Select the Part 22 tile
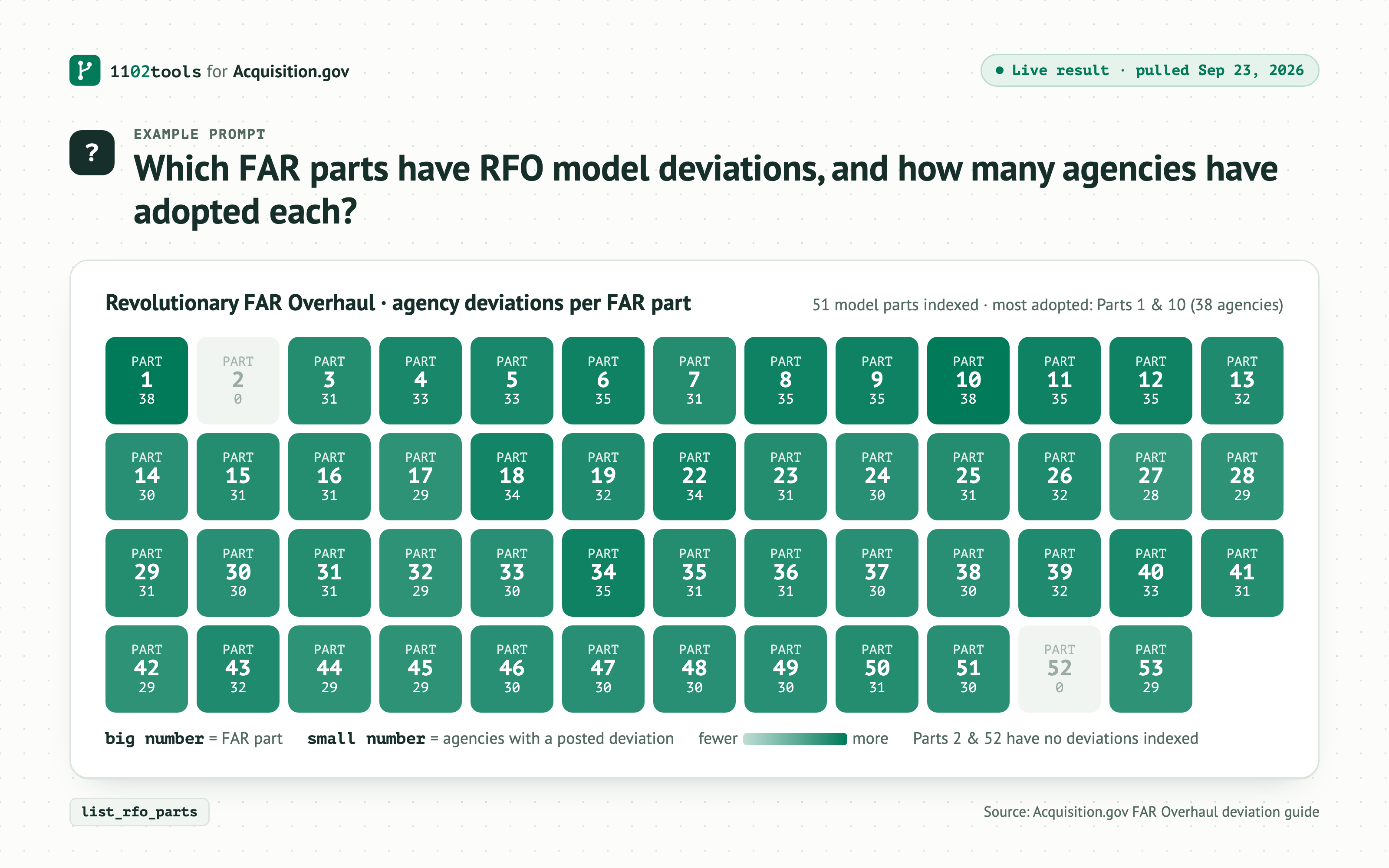This screenshot has height=868, width=1389. pos(694,477)
